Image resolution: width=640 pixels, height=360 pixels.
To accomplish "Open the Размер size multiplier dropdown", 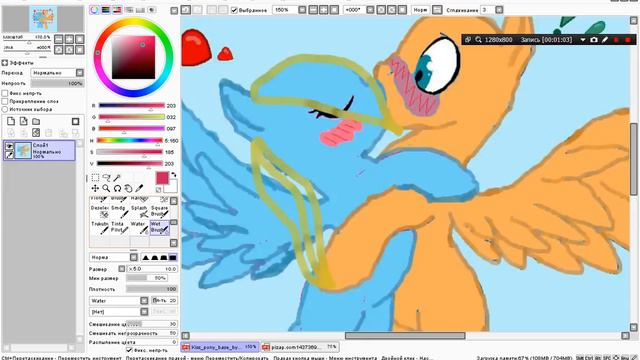I will pyautogui.click(x=122, y=269).
